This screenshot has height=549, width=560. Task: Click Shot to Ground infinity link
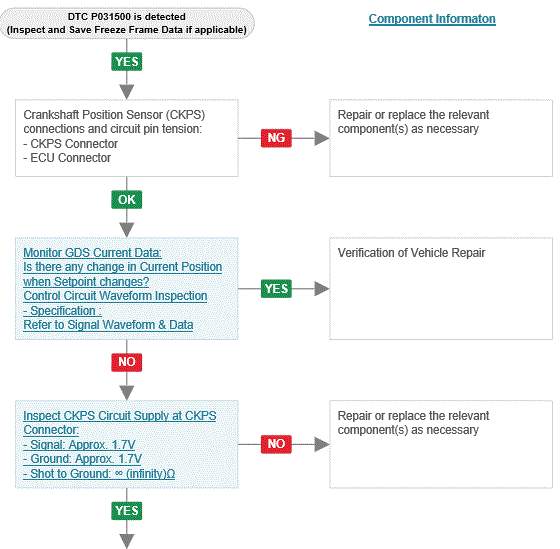(x=99, y=474)
